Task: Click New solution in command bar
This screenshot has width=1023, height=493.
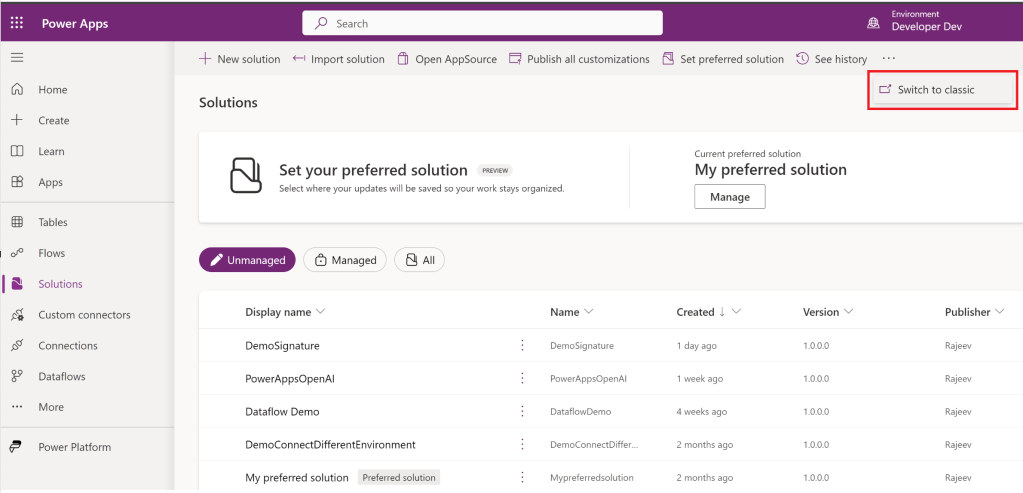Action: coord(240,59)
